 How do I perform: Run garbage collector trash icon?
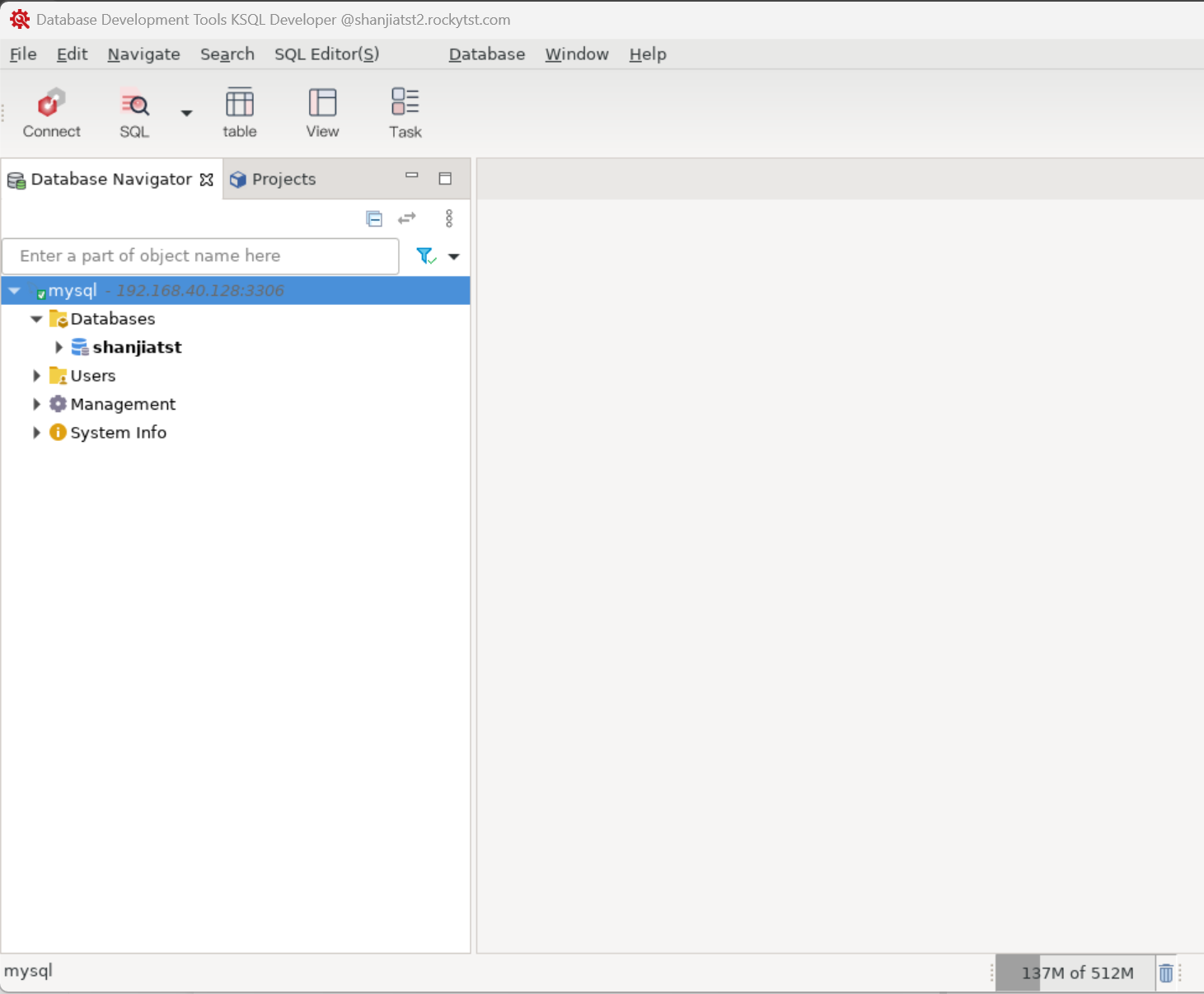click(x=1166, y=973)
